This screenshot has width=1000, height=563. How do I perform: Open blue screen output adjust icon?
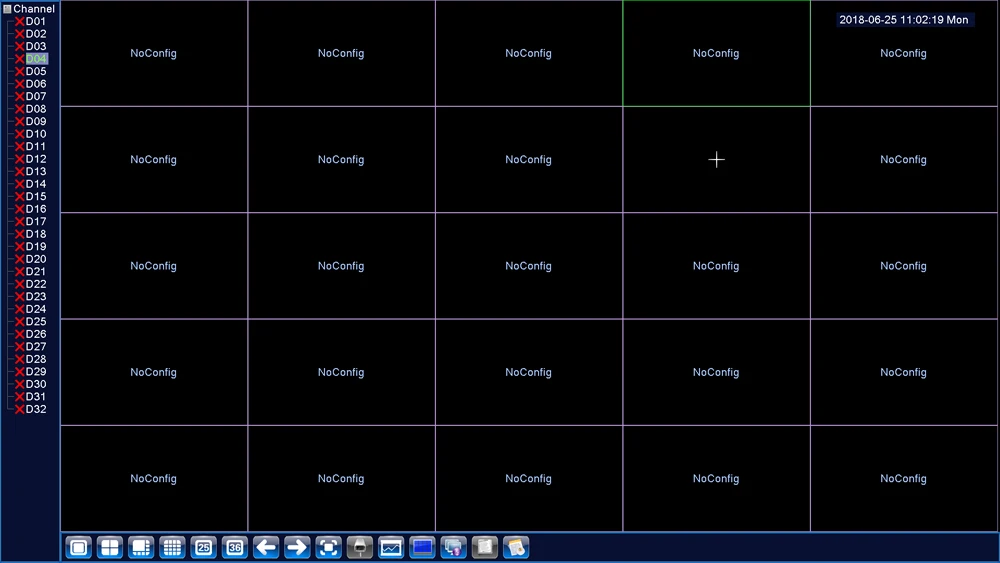pyautogui.click(x=422, y=547)
